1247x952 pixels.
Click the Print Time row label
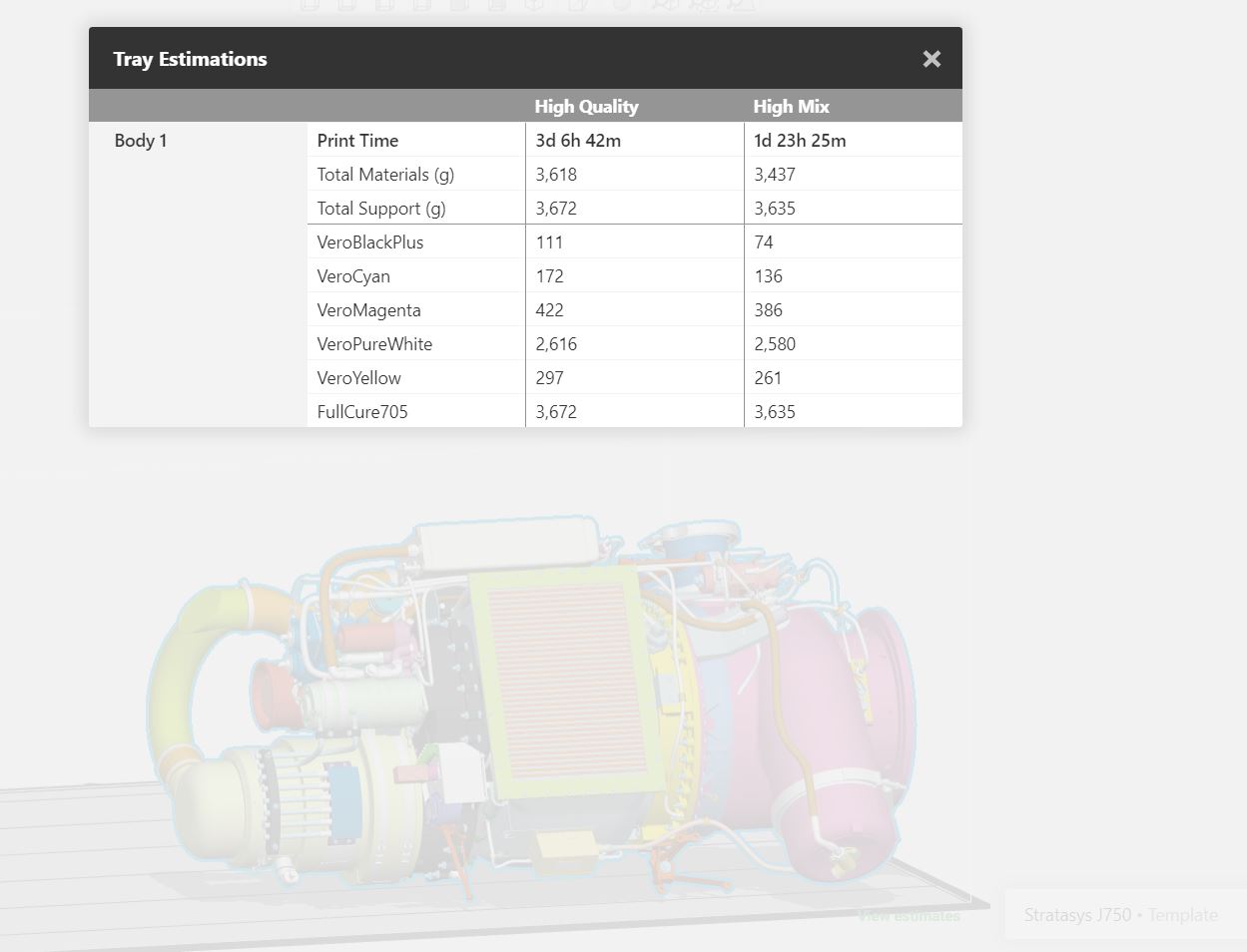(x=357, y=140)
